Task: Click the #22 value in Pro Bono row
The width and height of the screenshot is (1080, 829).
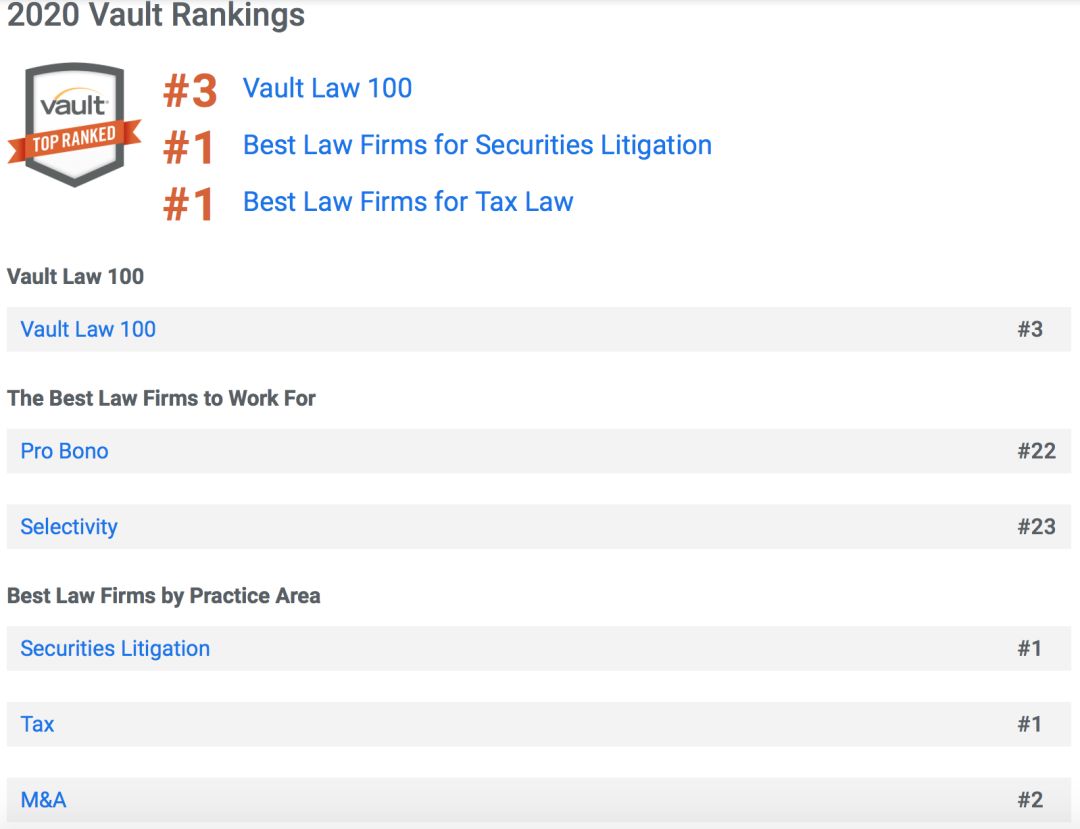Action: coord(1037,451)
